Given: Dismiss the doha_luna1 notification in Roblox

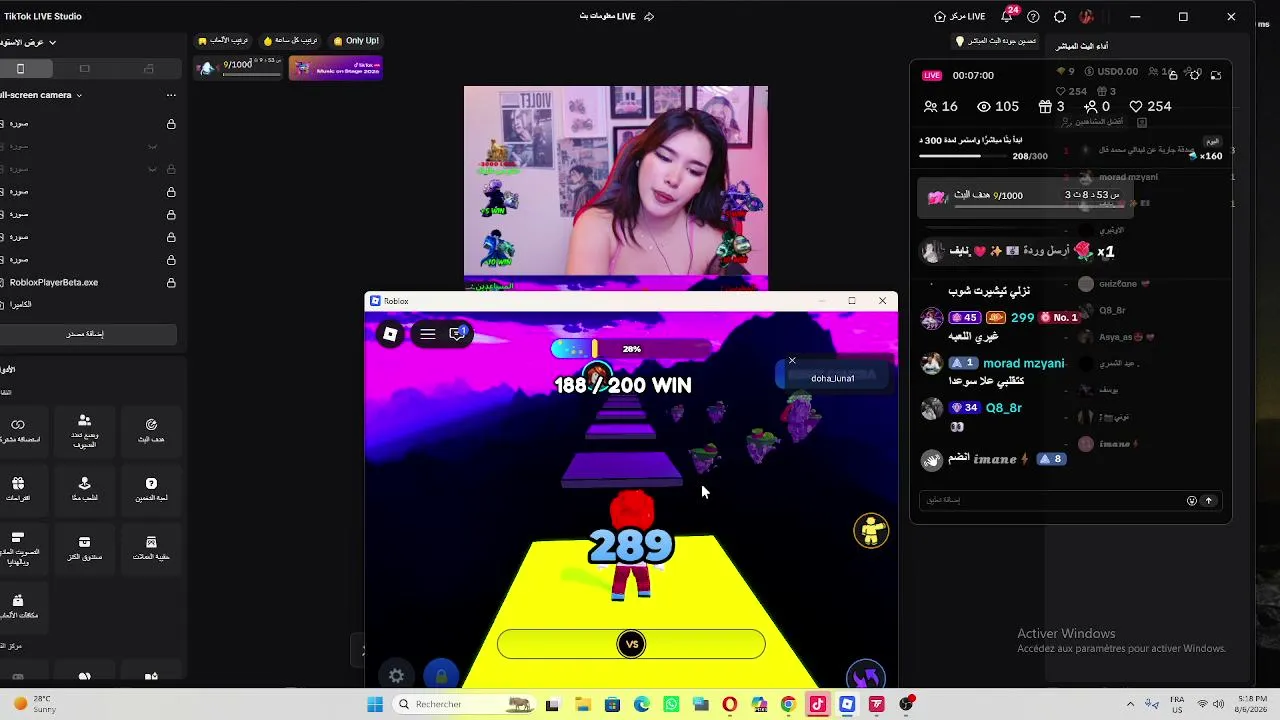Looking at the screenshot, I should click(792, 360).
